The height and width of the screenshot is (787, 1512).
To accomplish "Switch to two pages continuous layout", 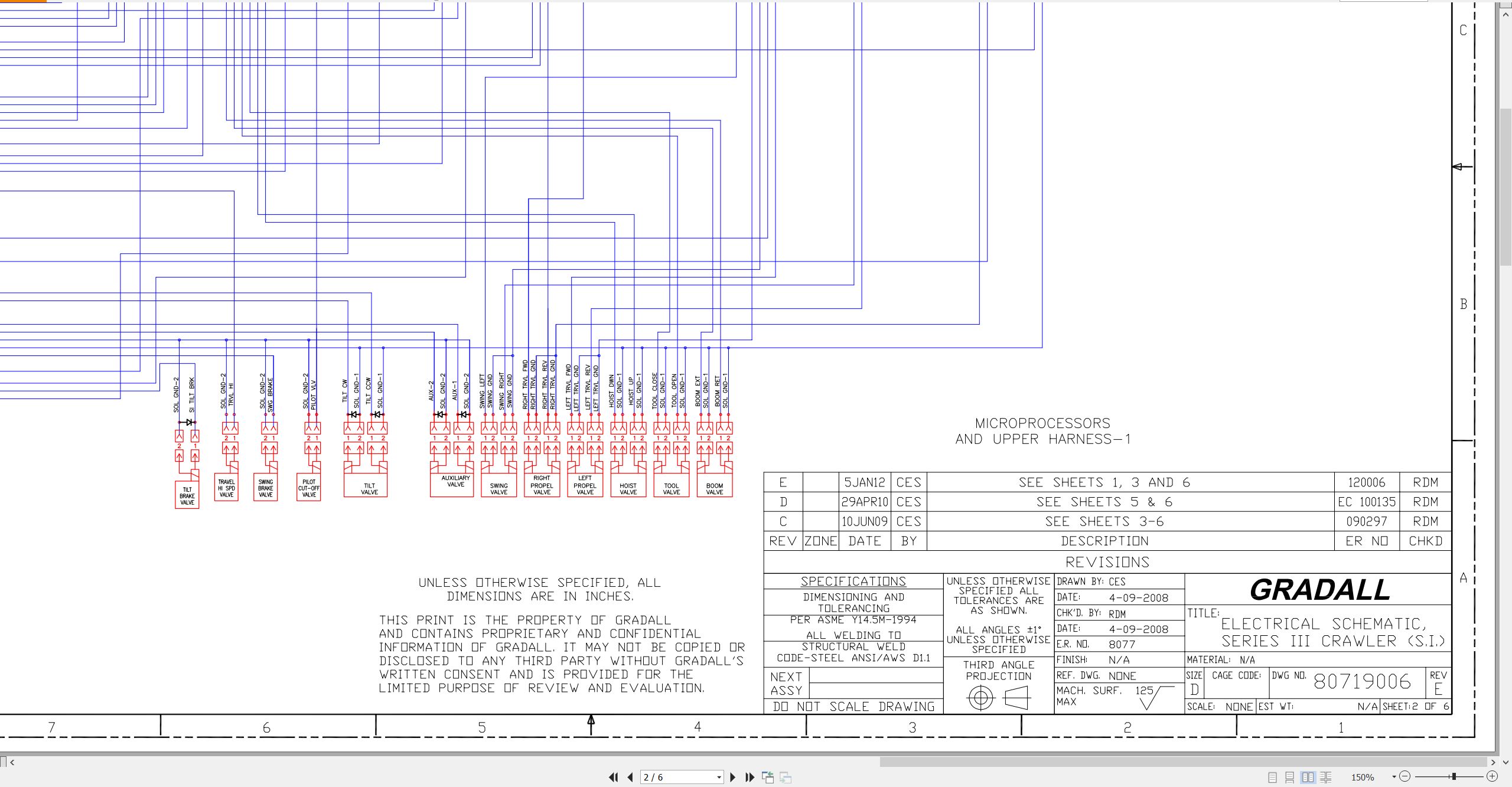I will [1326, 778].
